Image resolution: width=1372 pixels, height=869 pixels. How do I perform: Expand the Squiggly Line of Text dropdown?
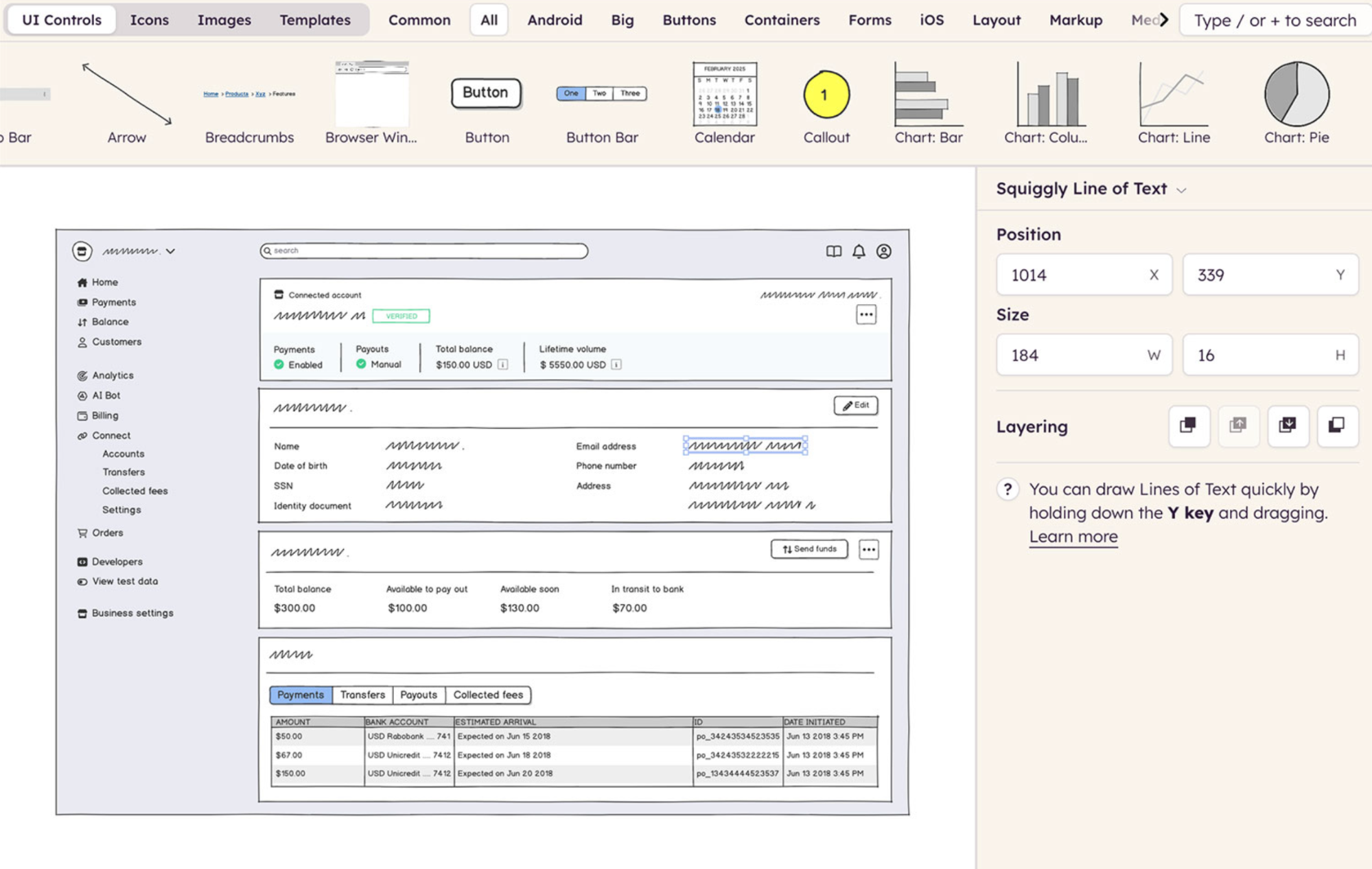(x=1181, y=190)
